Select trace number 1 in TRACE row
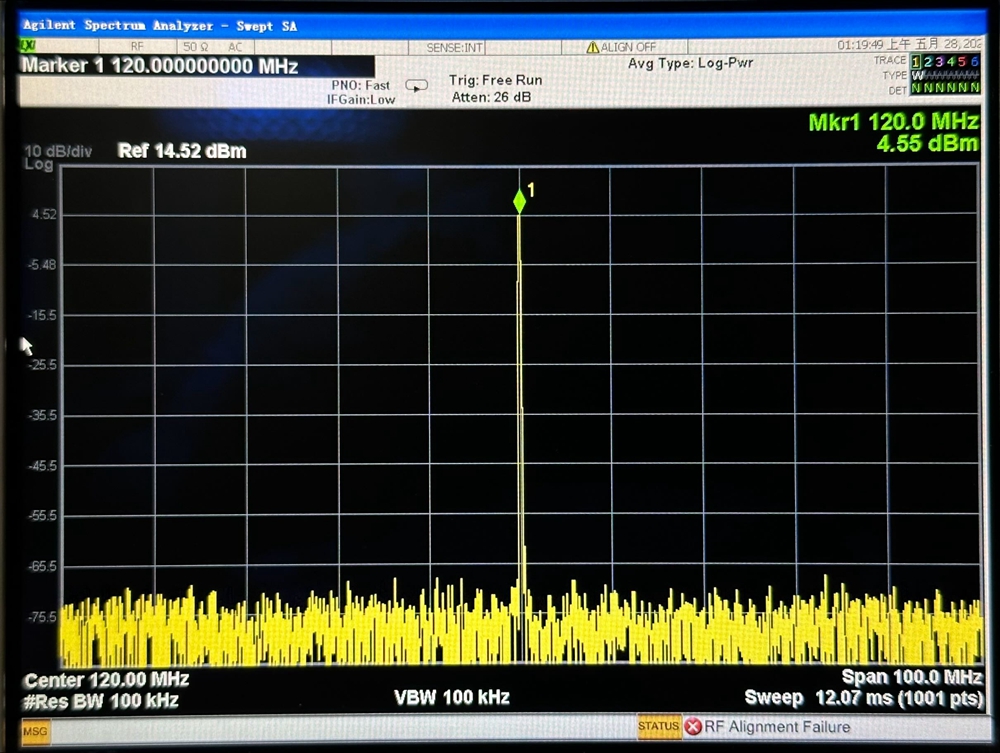 click(x=917, y=61)
